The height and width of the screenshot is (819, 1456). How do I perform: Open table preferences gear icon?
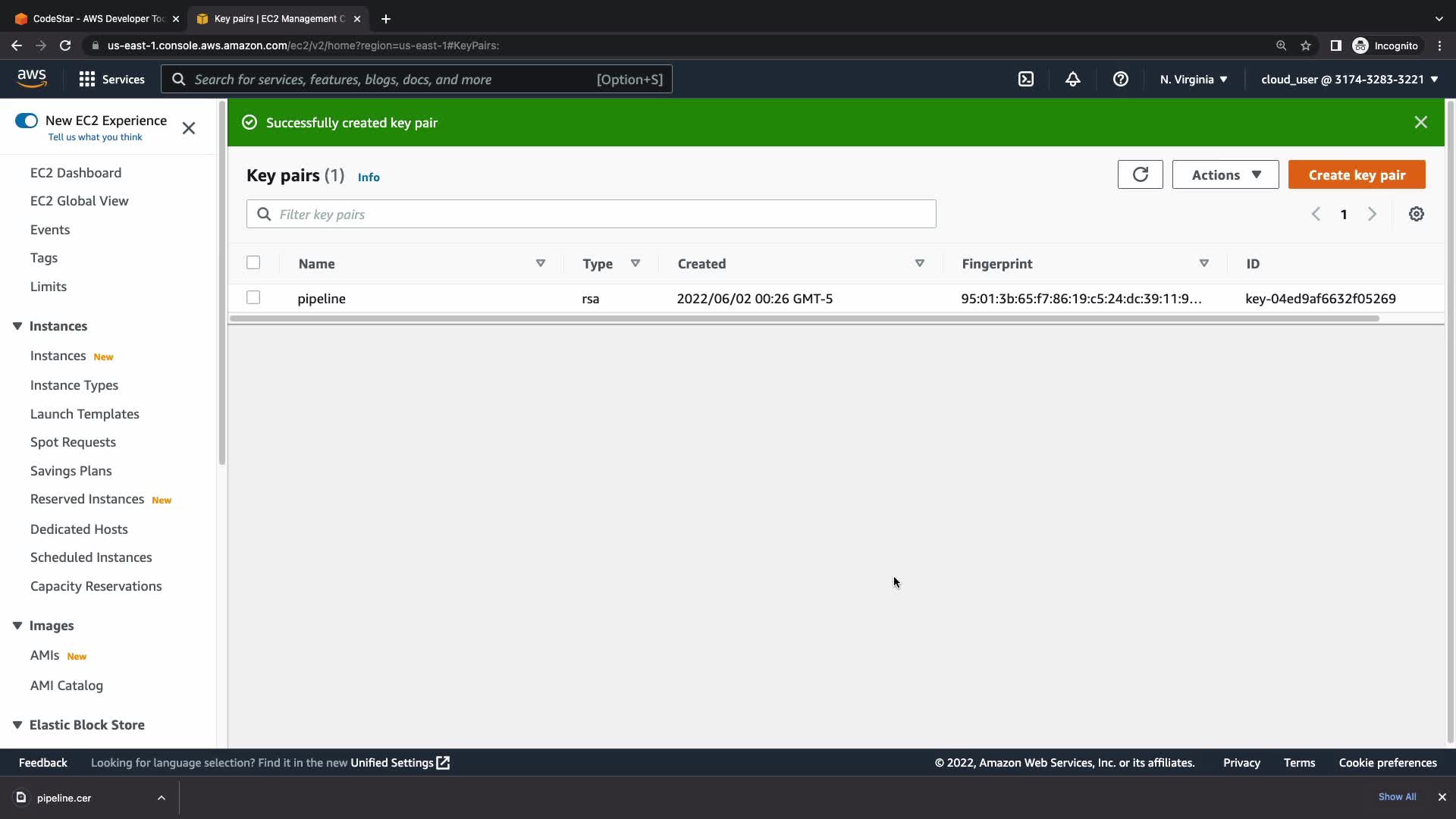coord(1416,214)
